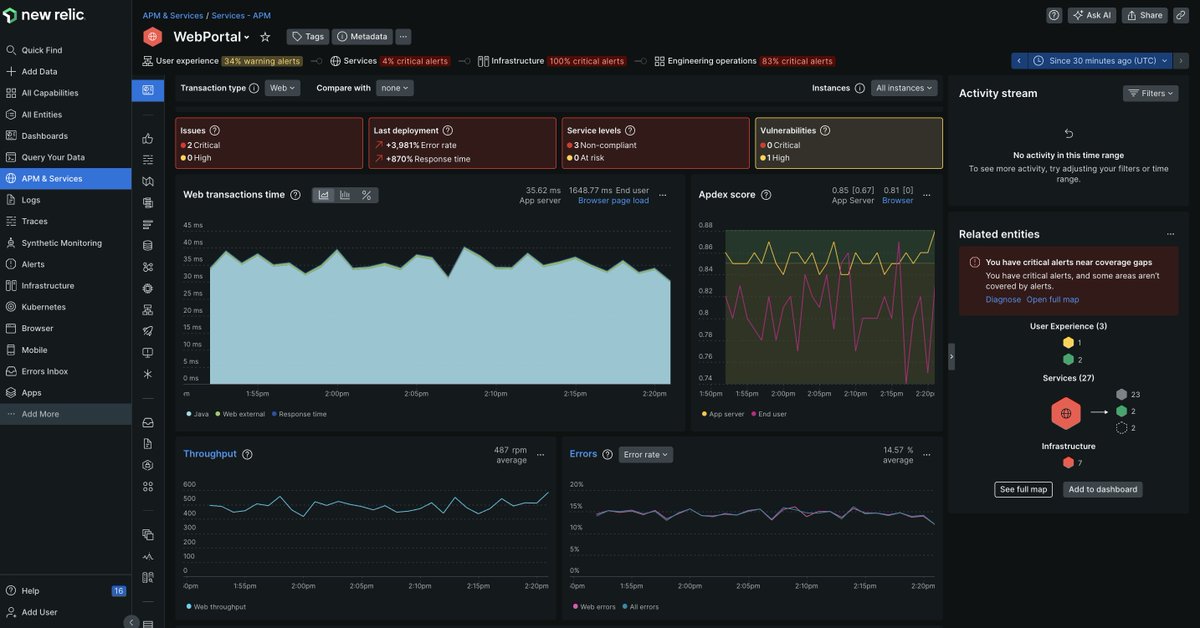Favorite WebPortal with the star icon
This screenshot has height=628, width=1200.
click(x=265, y=37)
